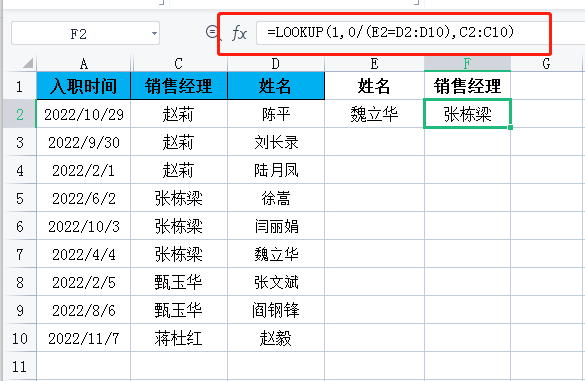Select row 9 header

pos(20,310)
